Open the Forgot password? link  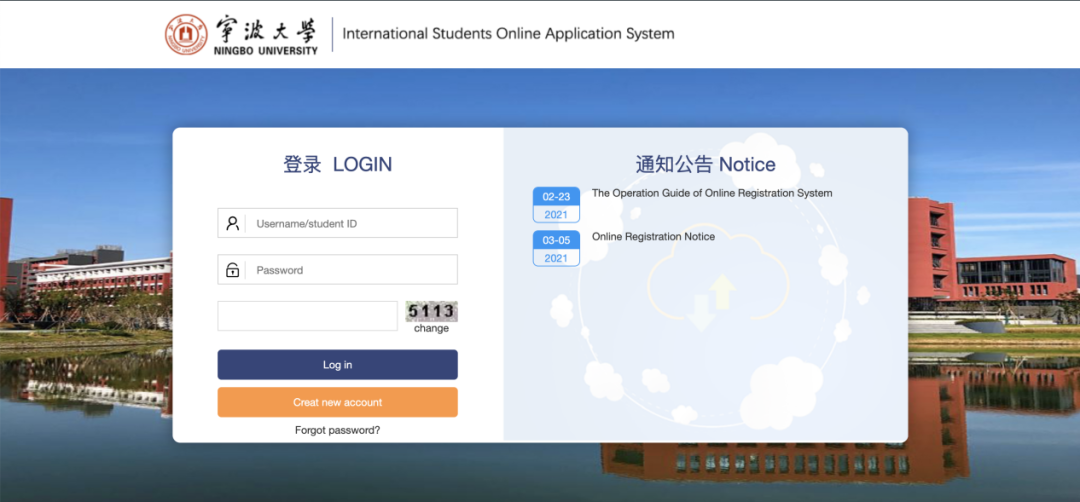pos(337,430)
